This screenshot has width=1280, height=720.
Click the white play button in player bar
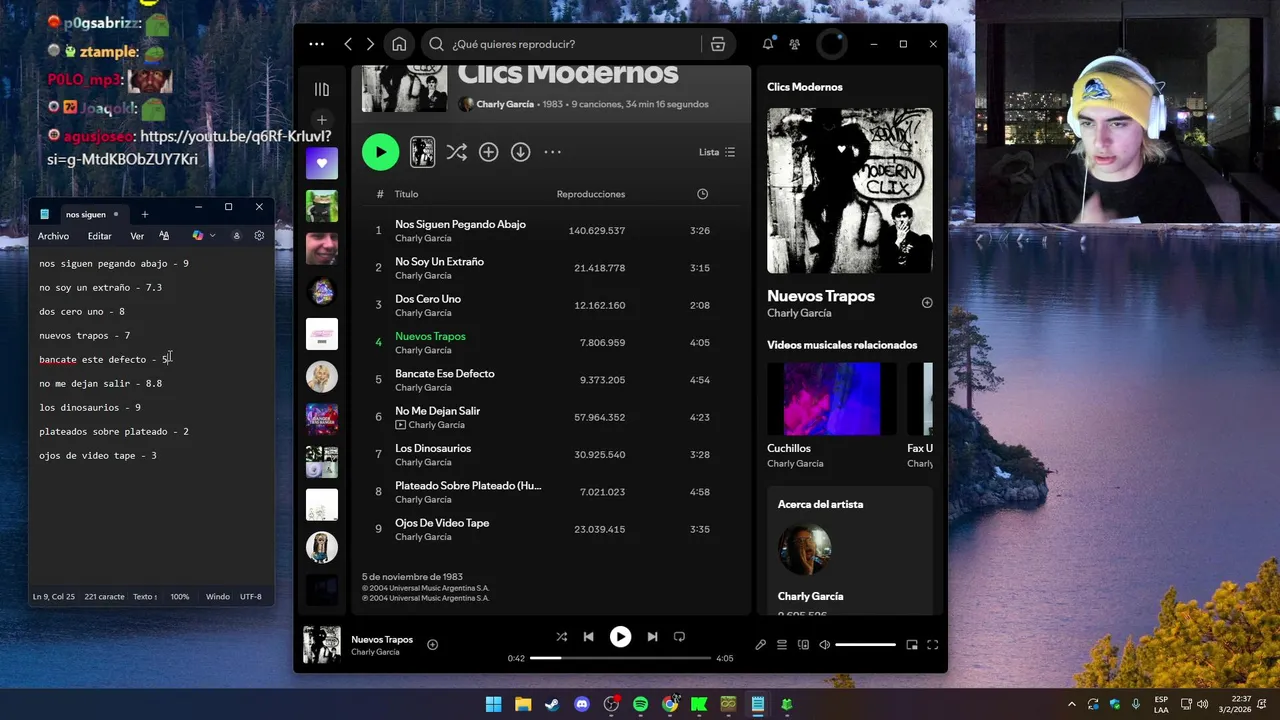coord(620,637)
